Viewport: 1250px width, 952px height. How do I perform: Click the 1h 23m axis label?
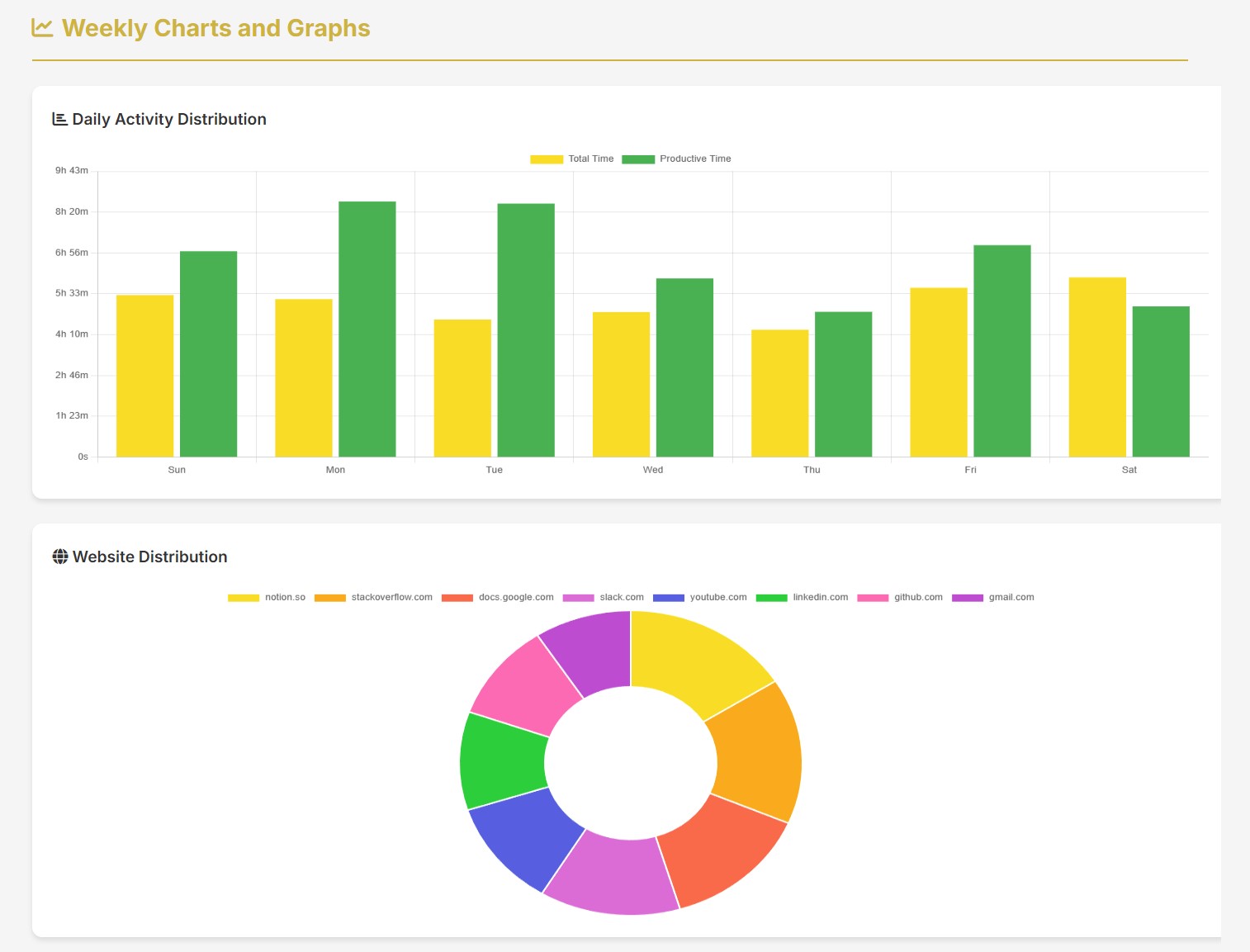click(x=72, y=415)
